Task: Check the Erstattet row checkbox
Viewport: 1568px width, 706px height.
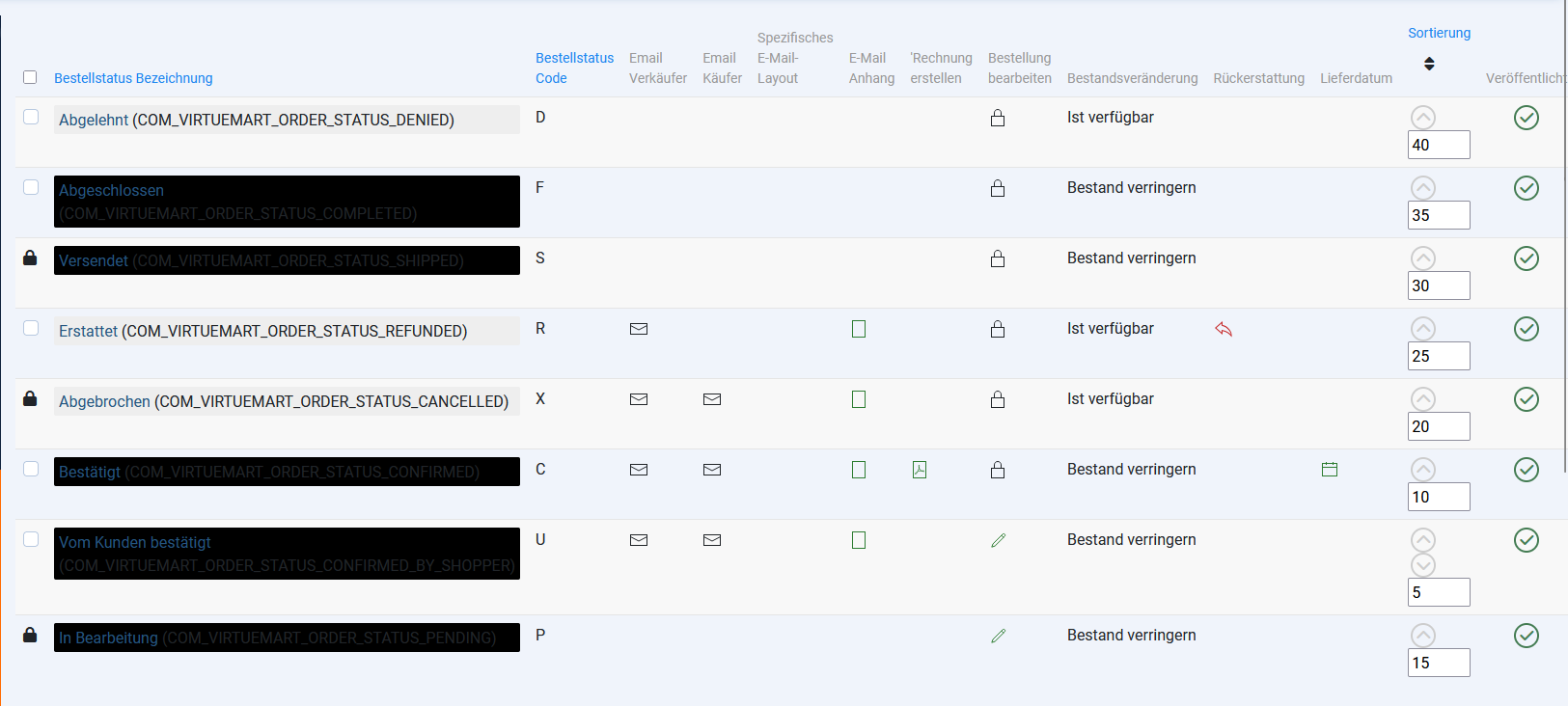Action: point(31,328)
